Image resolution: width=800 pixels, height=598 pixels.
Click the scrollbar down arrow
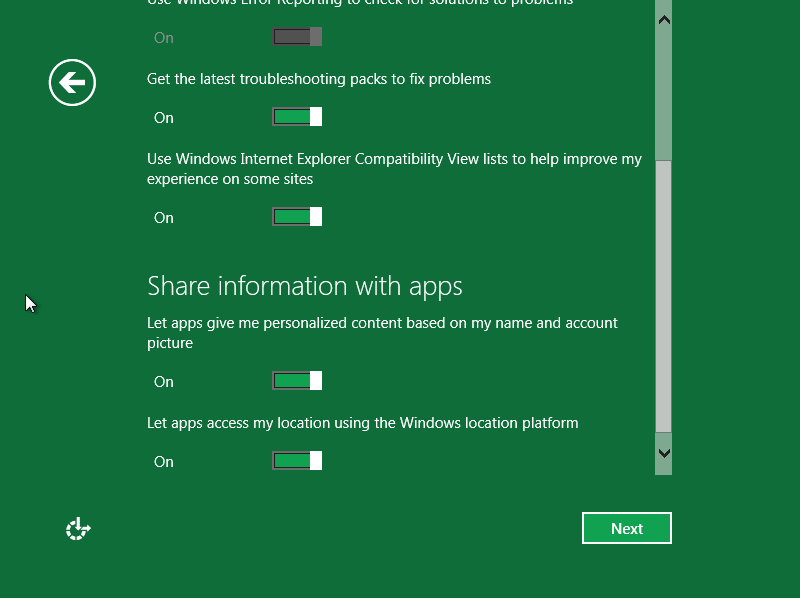point(663,453)
